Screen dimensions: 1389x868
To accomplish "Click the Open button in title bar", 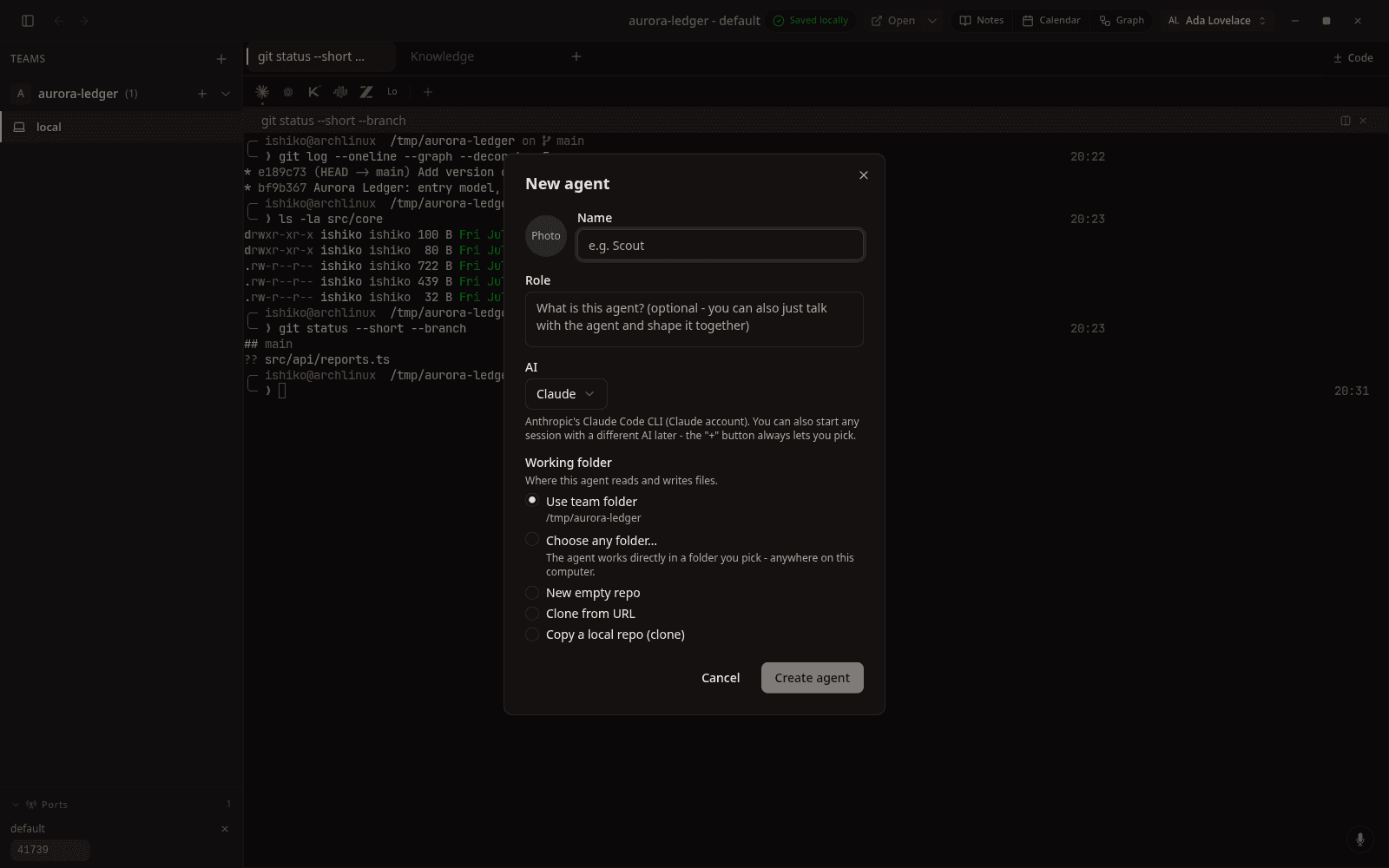I will pos(893,21).
